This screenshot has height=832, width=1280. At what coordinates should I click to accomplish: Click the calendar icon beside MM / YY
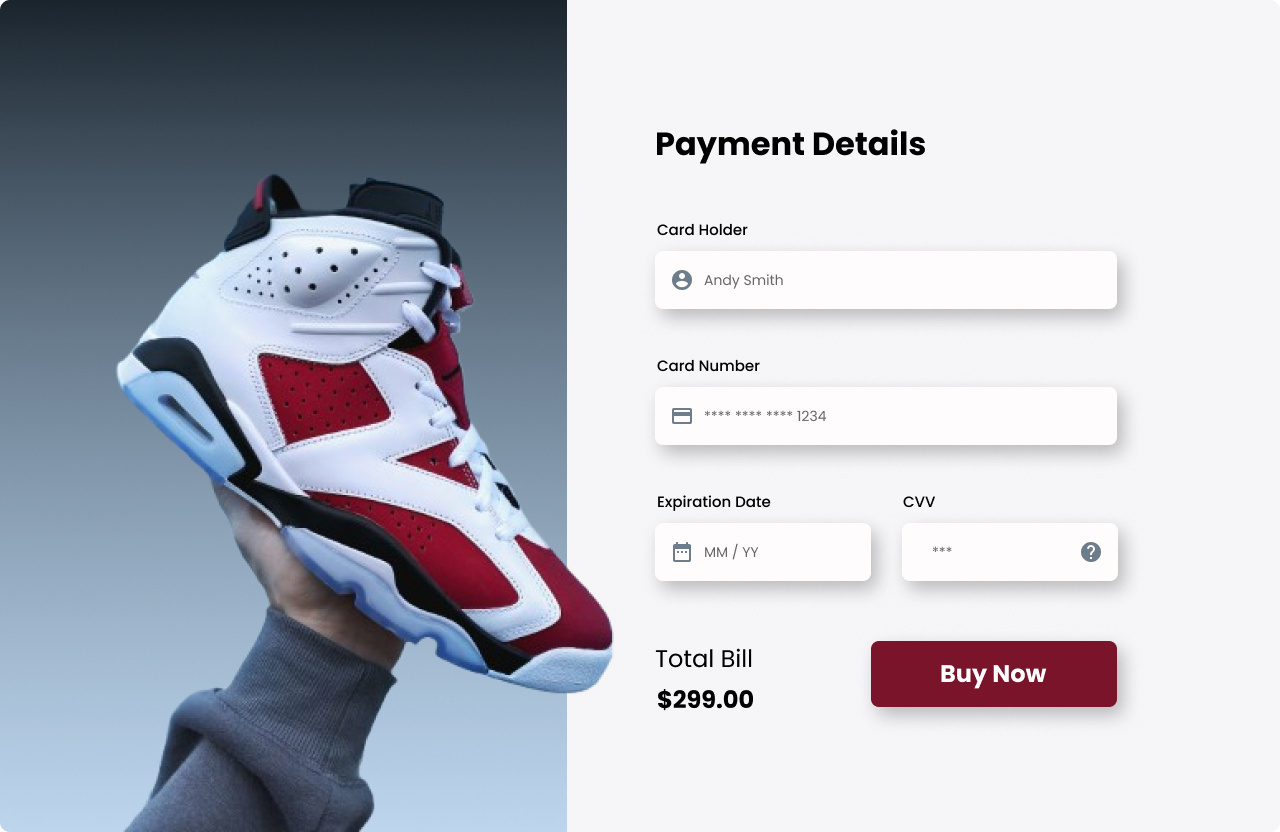click(682, 552)
